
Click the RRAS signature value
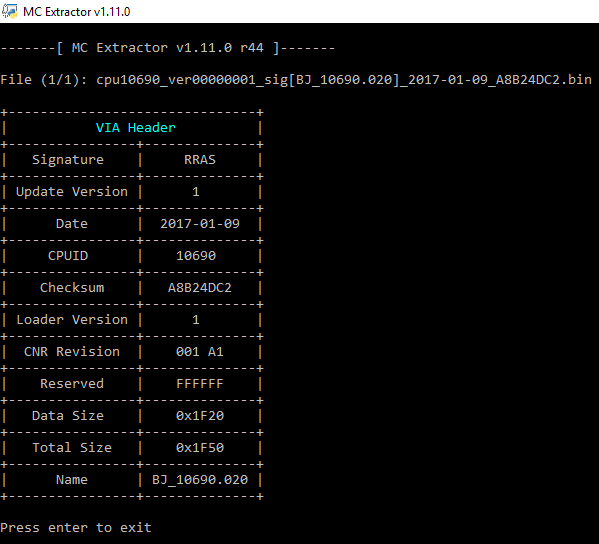coord(200,159)
